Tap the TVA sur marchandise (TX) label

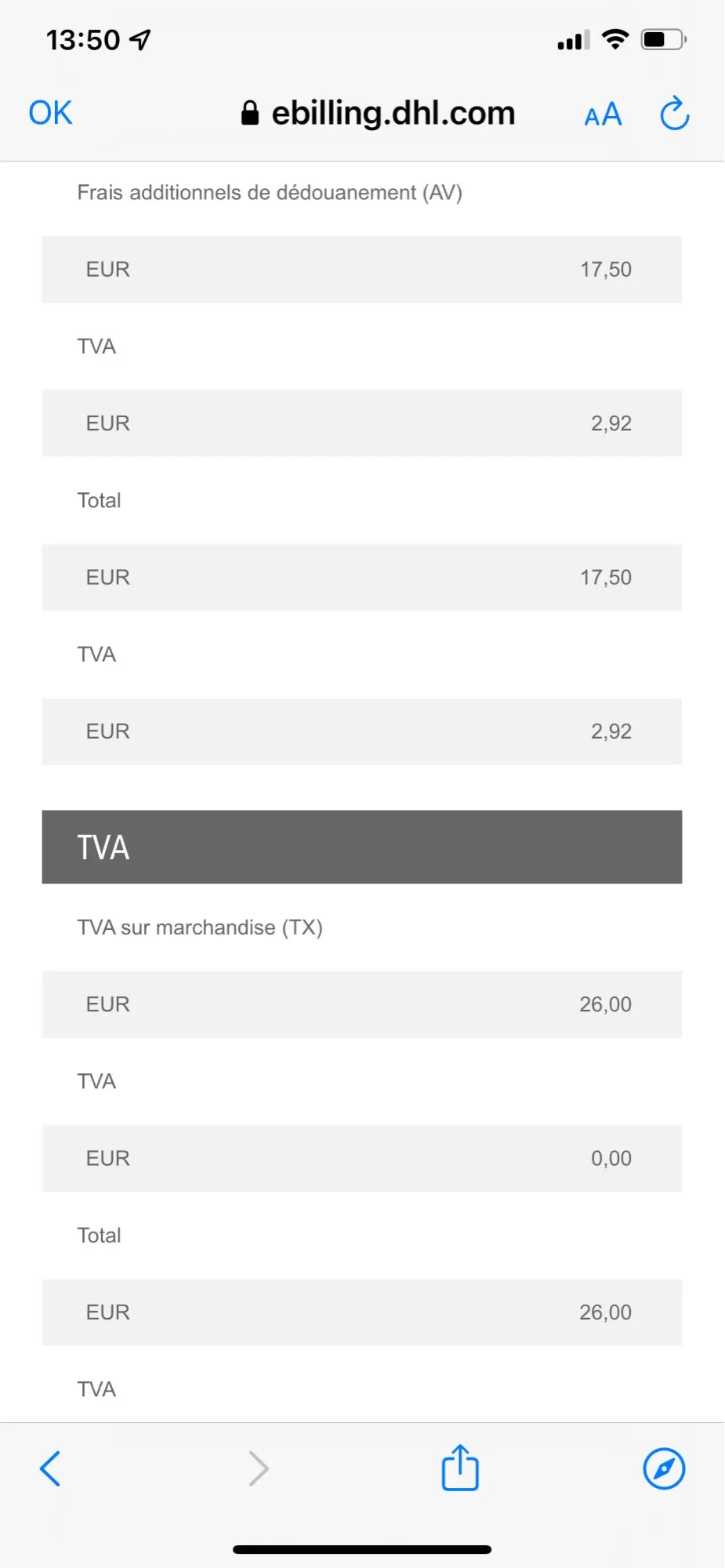tap(200, 927)
